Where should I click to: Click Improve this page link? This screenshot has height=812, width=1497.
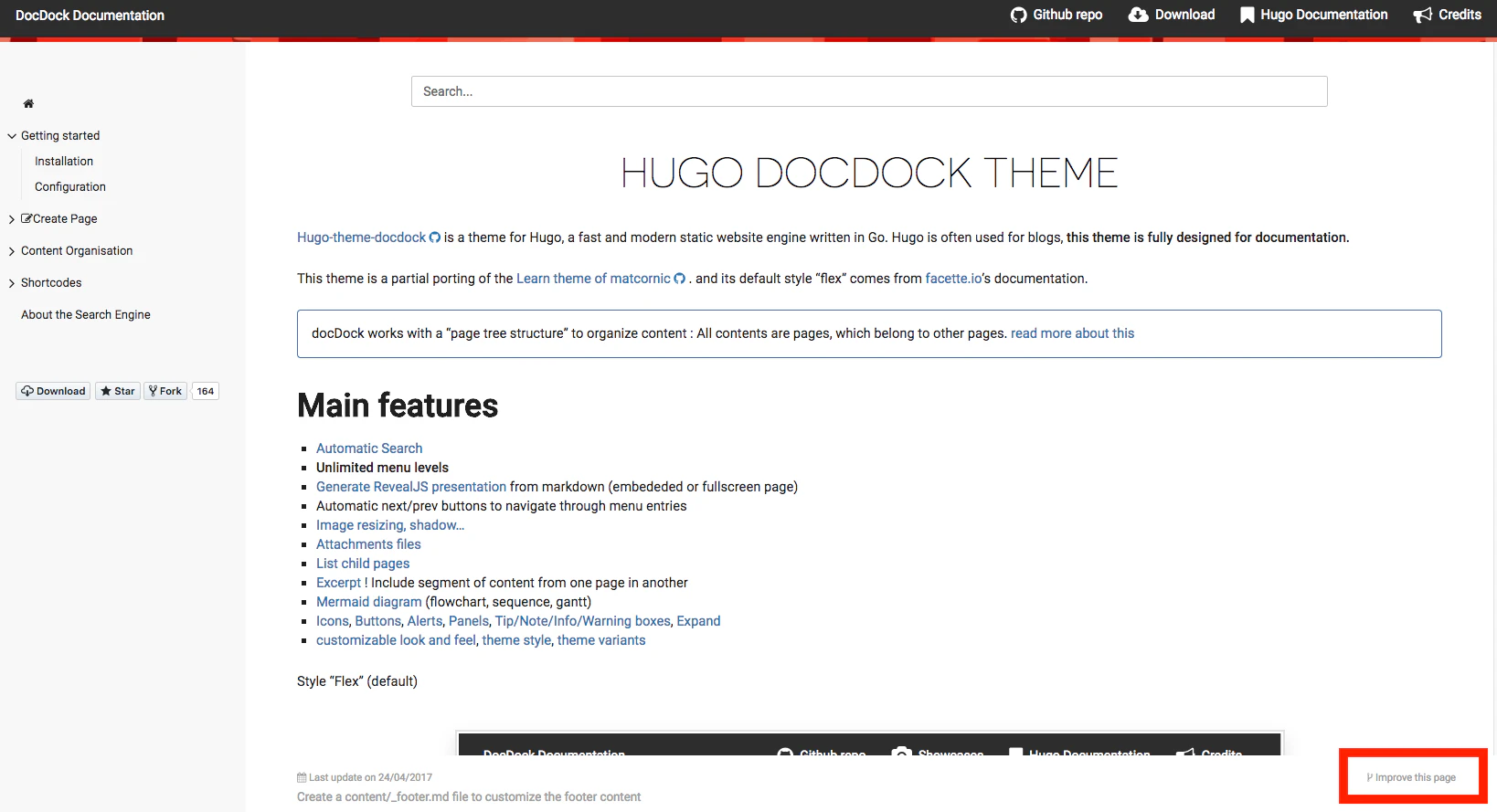point(1411,777)
